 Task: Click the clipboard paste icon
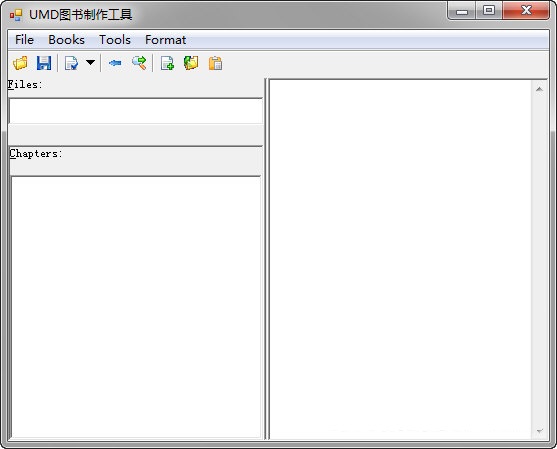pos(215,63)
